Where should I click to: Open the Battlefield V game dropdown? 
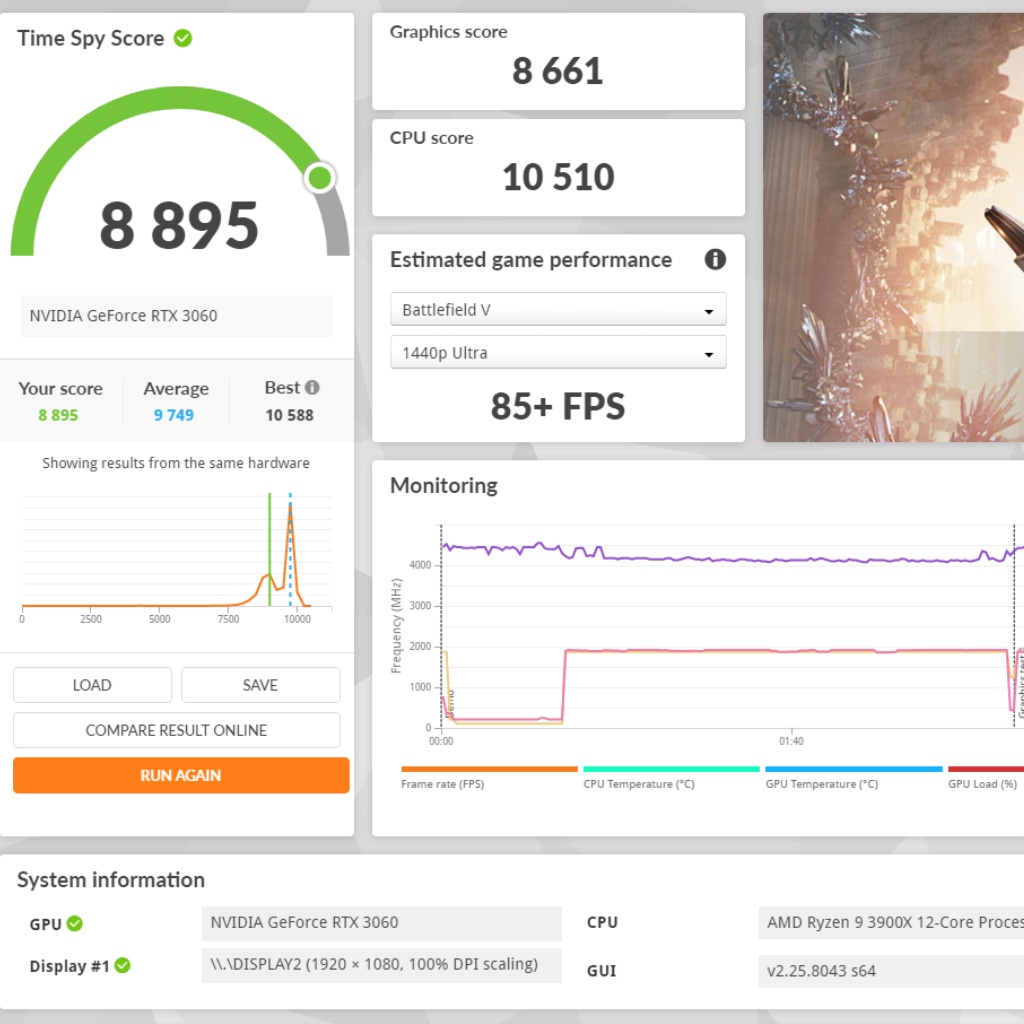coord(558,310)
